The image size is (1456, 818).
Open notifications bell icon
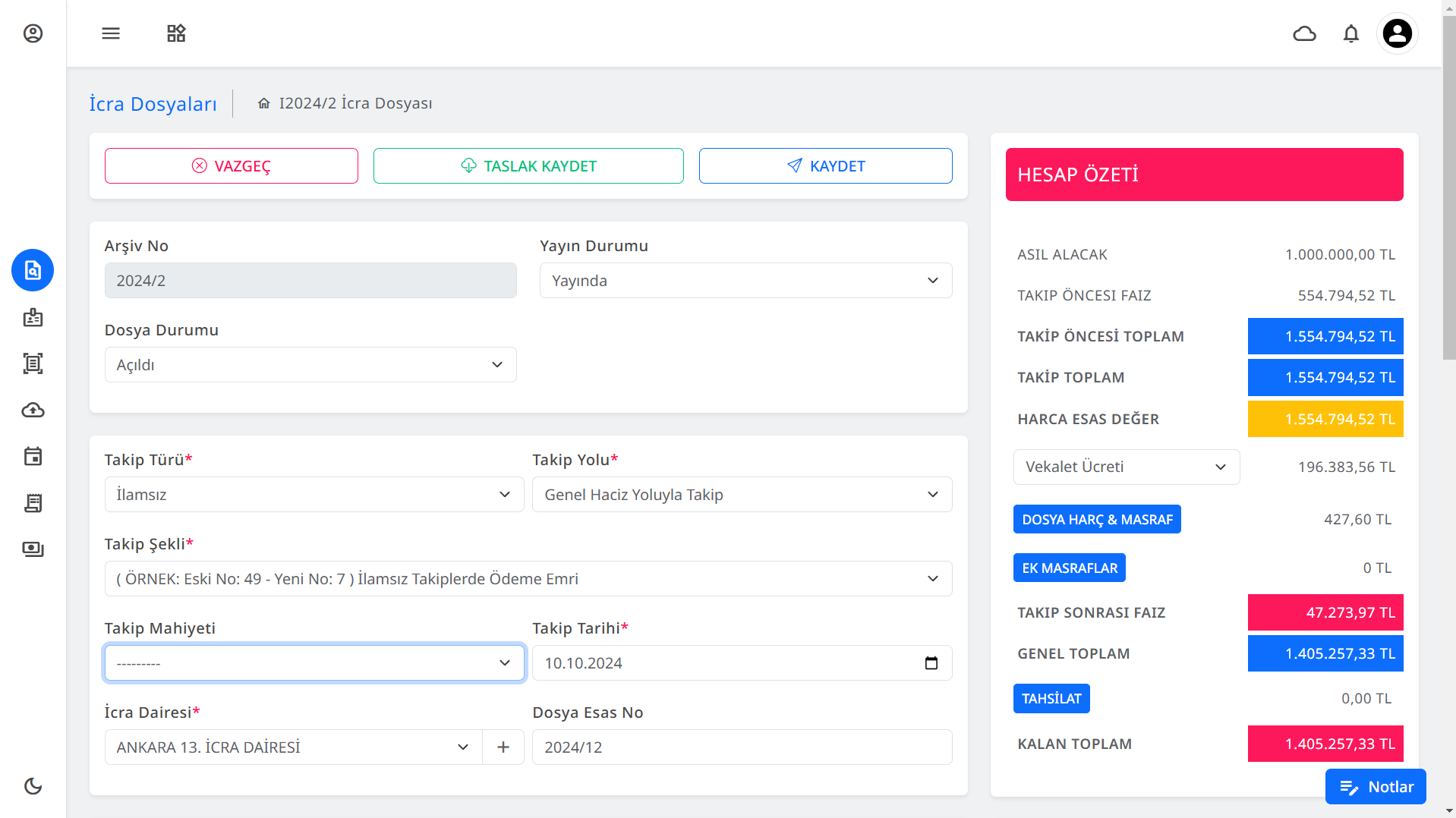(1350, 33)
